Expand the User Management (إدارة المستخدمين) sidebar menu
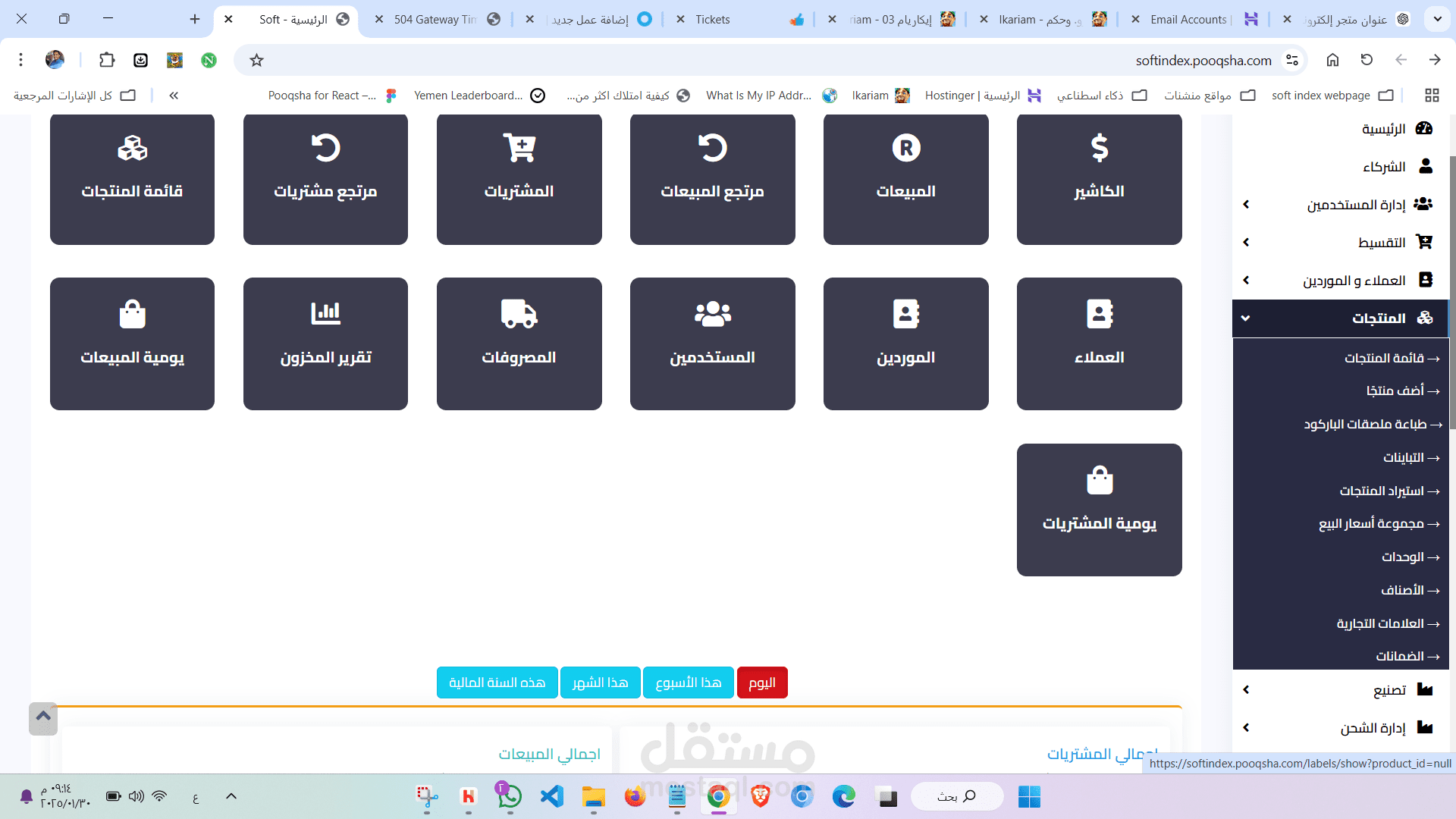The height and width of the screenshot is (819, 1456). [x=1356, y=205]
